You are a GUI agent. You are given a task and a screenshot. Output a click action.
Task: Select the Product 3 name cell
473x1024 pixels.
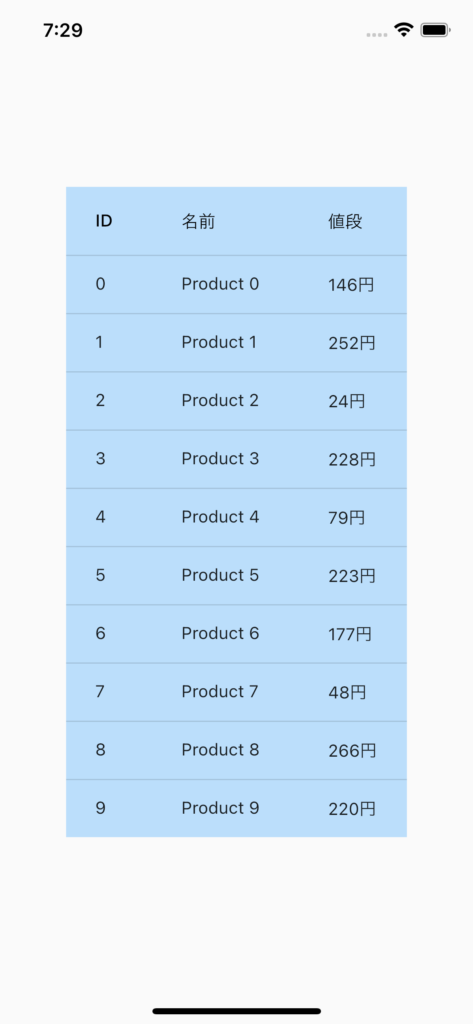[x=220, y=458]
